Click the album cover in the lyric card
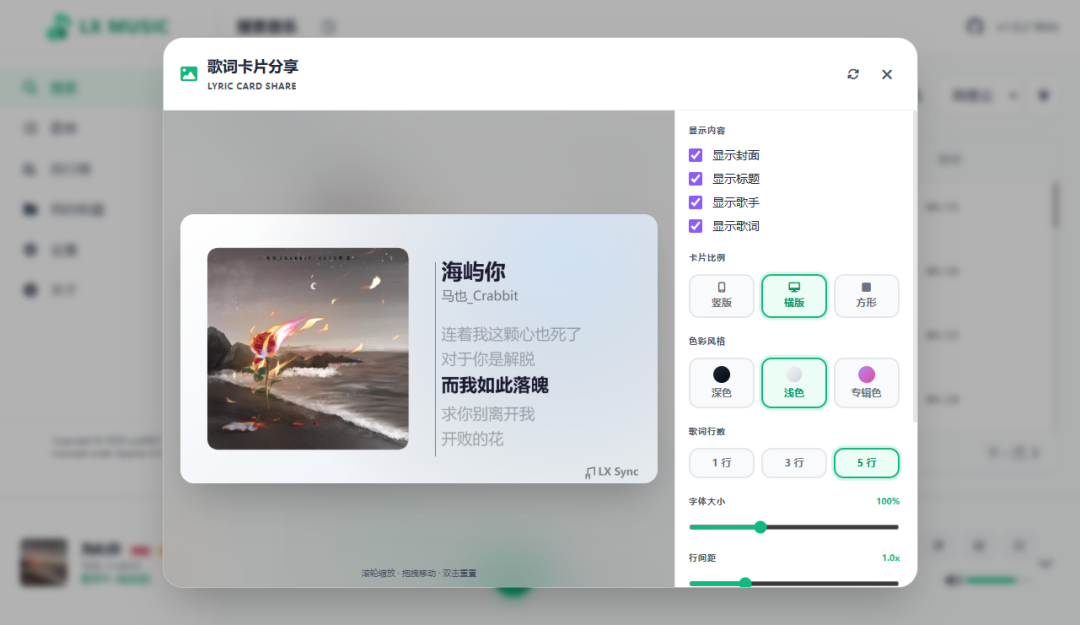Image resolution: width=1080 pixels, height=625 pixels. (x=308, y=349)
